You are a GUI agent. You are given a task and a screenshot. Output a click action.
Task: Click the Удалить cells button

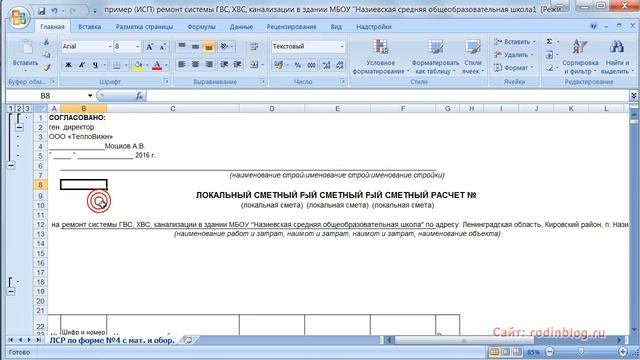[513, 55]
